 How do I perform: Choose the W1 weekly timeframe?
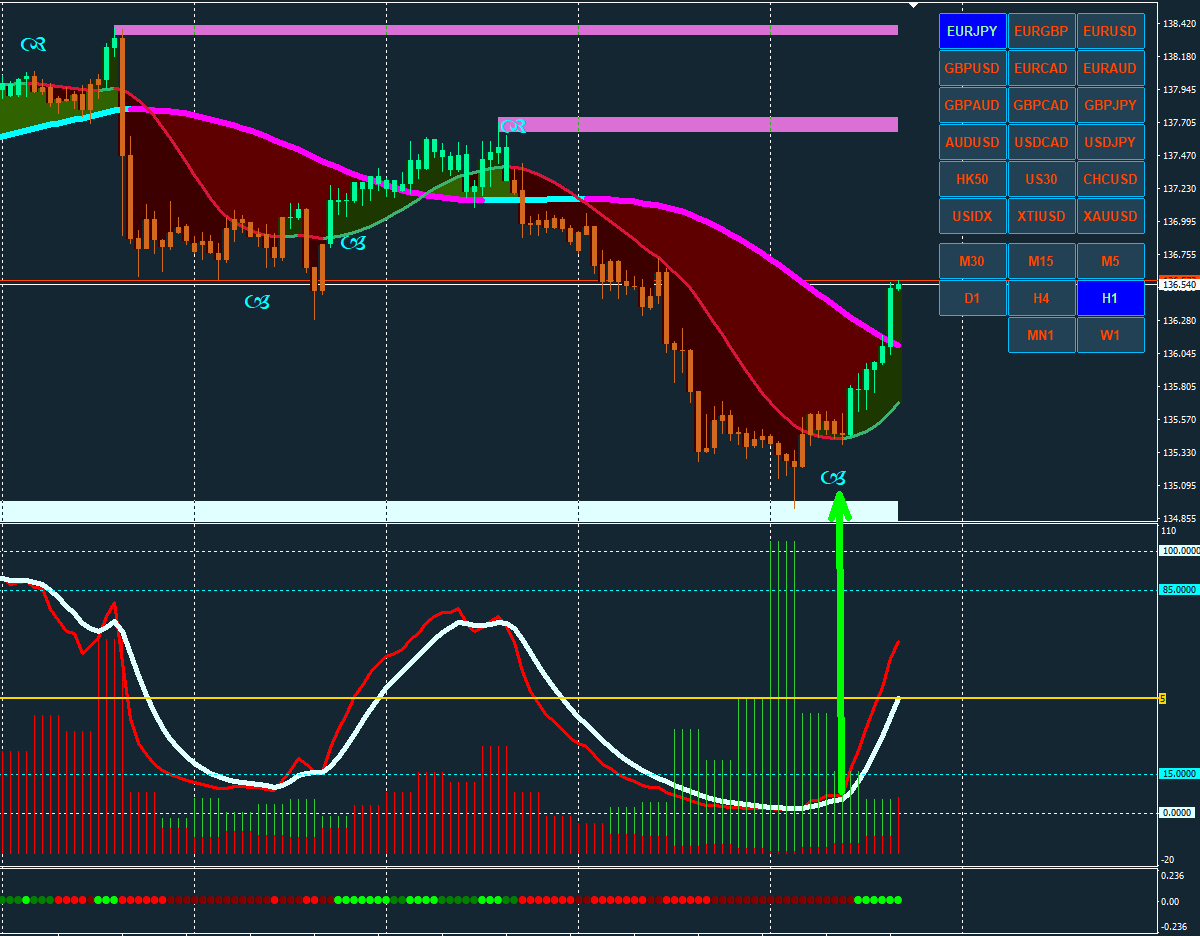(1110, 335)
